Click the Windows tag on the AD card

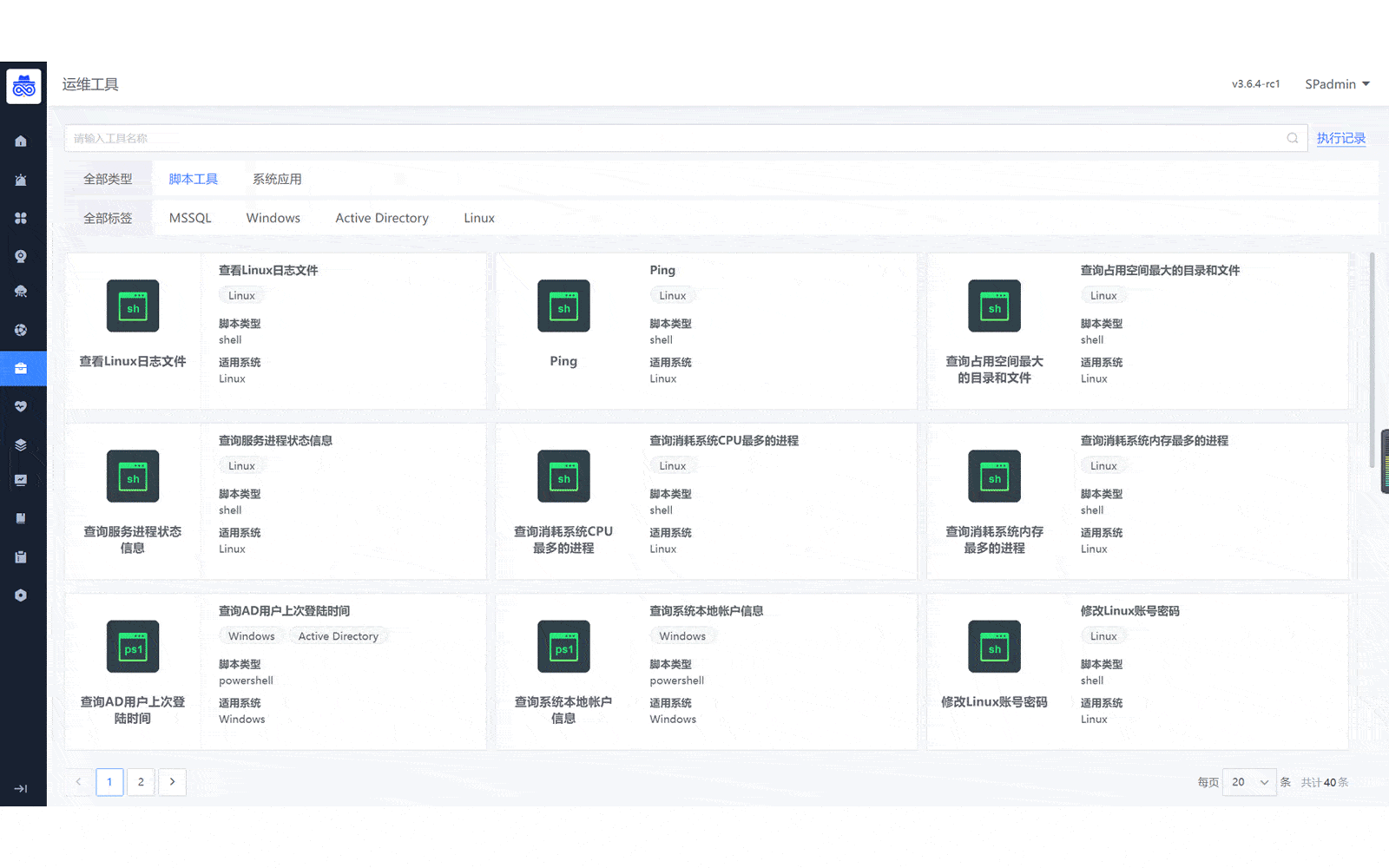tap(252, 636)
